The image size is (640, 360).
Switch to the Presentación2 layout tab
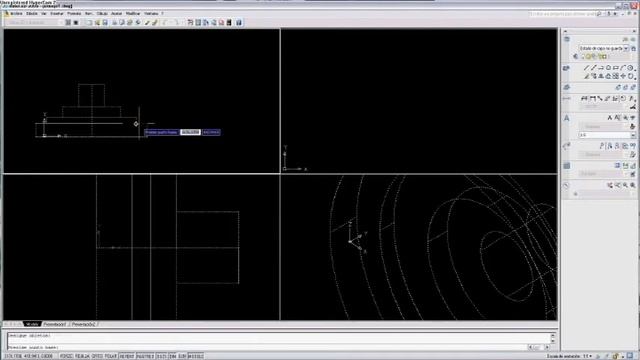point(83,324)
